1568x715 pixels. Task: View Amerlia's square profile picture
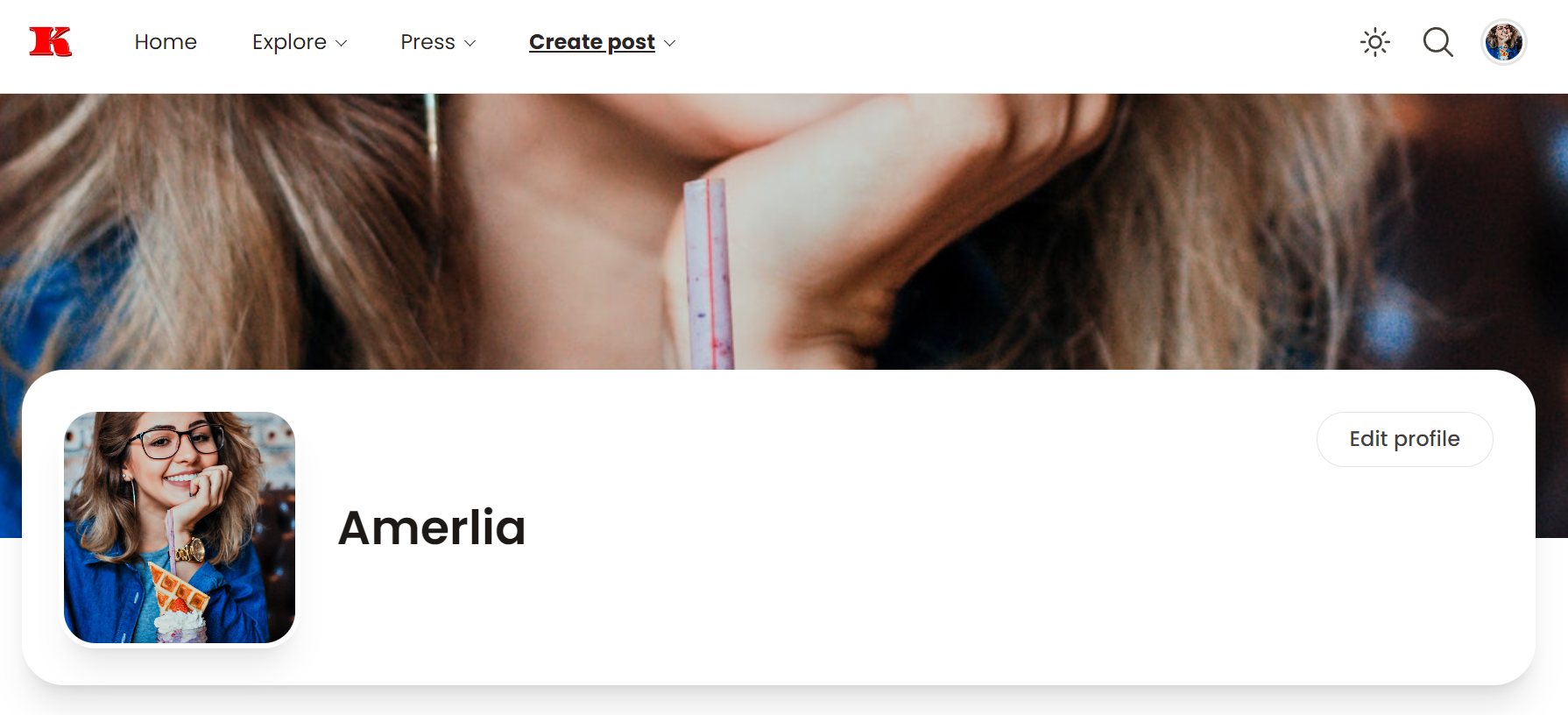180,527
